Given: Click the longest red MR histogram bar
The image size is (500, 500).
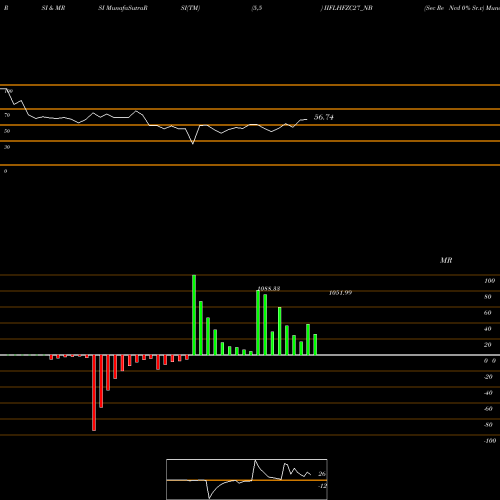Looking at the screenshot, I should (94, 393).
